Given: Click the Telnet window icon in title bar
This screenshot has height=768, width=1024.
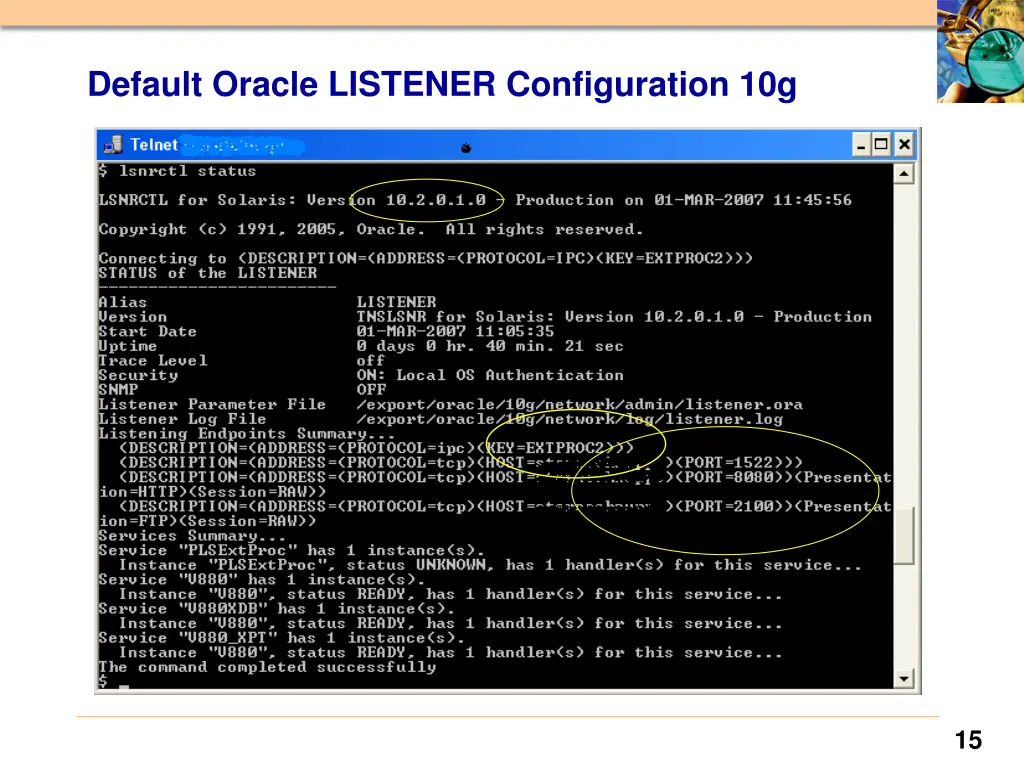Looking at the screenshot, I should 113,144.
